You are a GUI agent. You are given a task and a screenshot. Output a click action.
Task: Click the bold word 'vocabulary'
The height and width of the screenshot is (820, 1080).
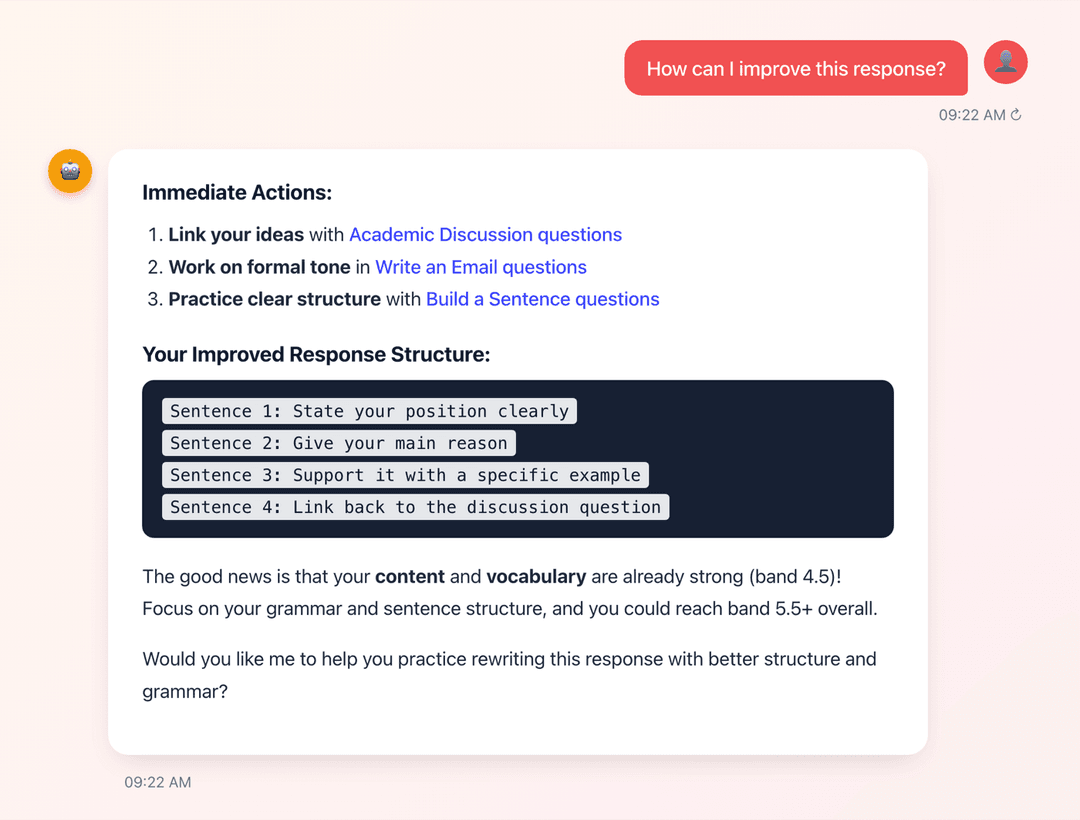click(x=536, y=577)
